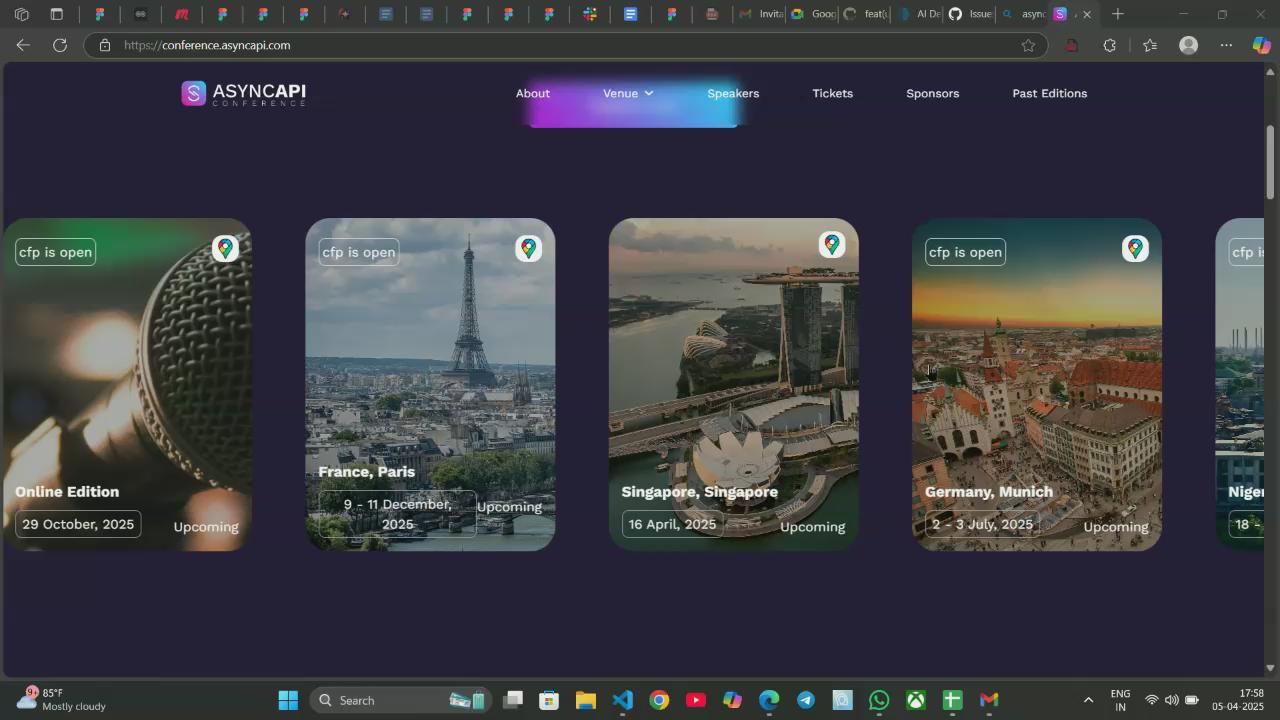Image resolution: width=1280 pixels, height=720 pixels.
Task: Open the Sponsors page link
Action: coord(932,93)
